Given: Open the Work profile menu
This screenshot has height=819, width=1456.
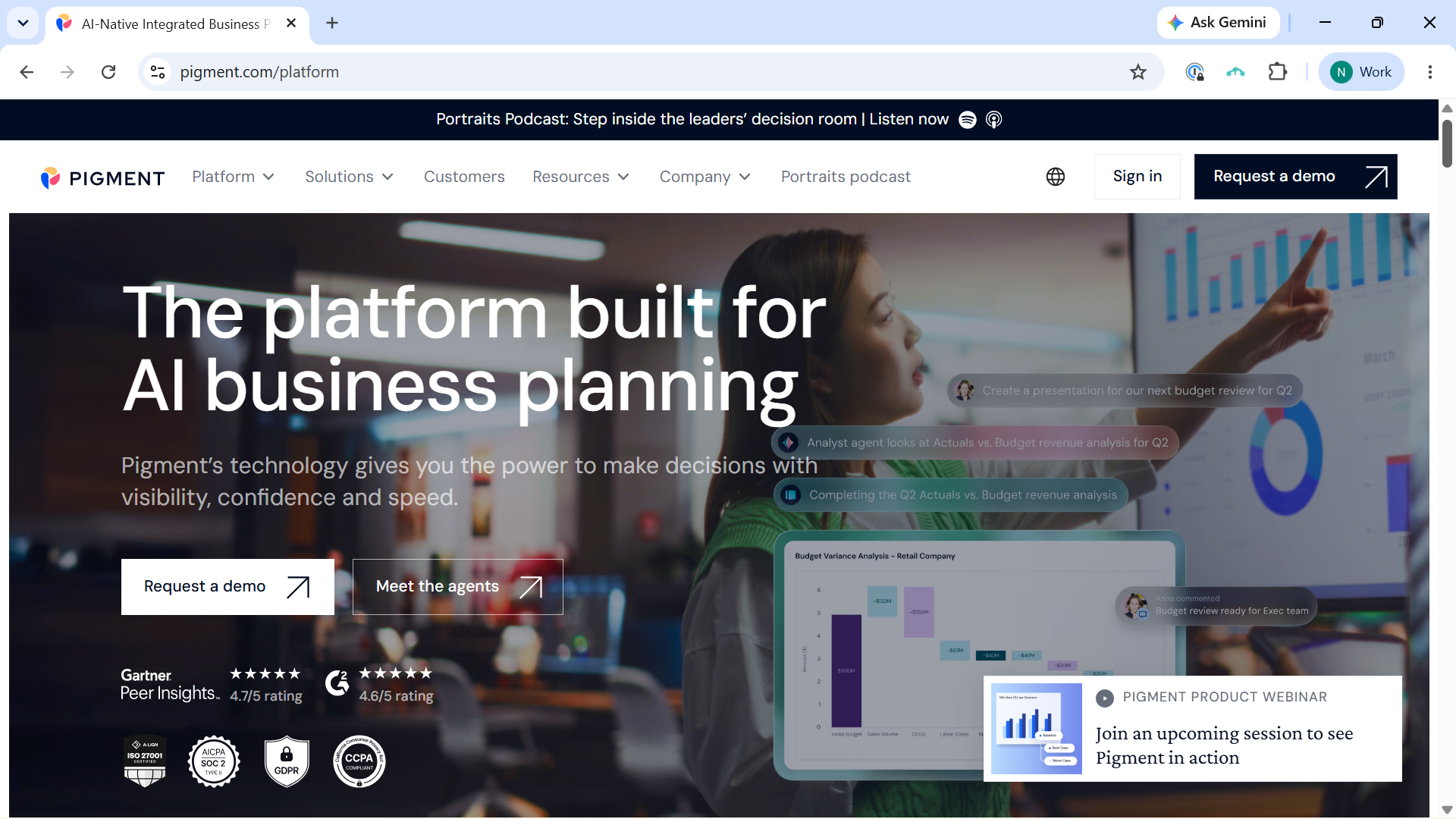Looking at the screenshot, I should pyautogui.click(x=1361, y=72).
